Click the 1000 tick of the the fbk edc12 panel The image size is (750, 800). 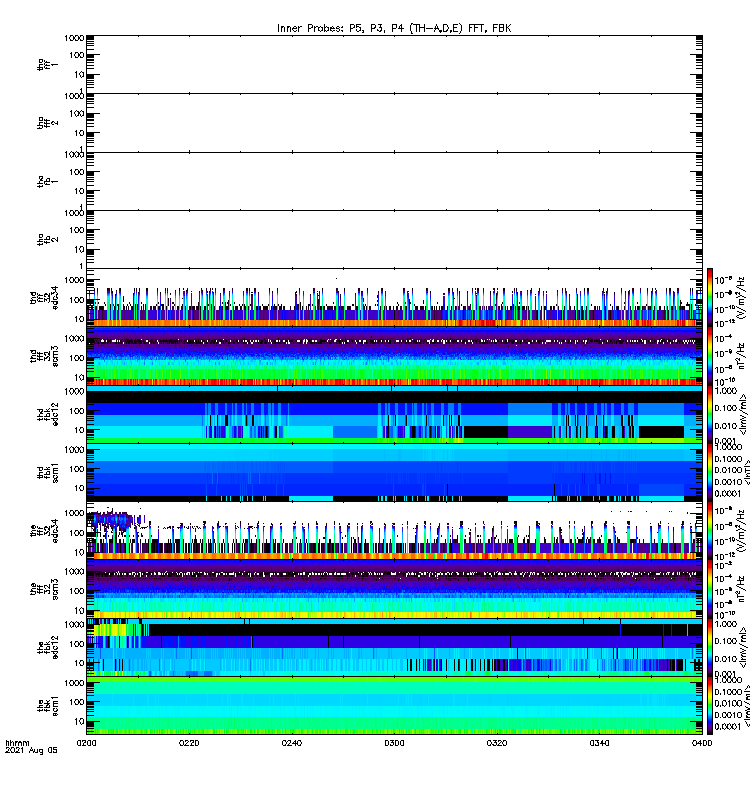pos(74,624)
